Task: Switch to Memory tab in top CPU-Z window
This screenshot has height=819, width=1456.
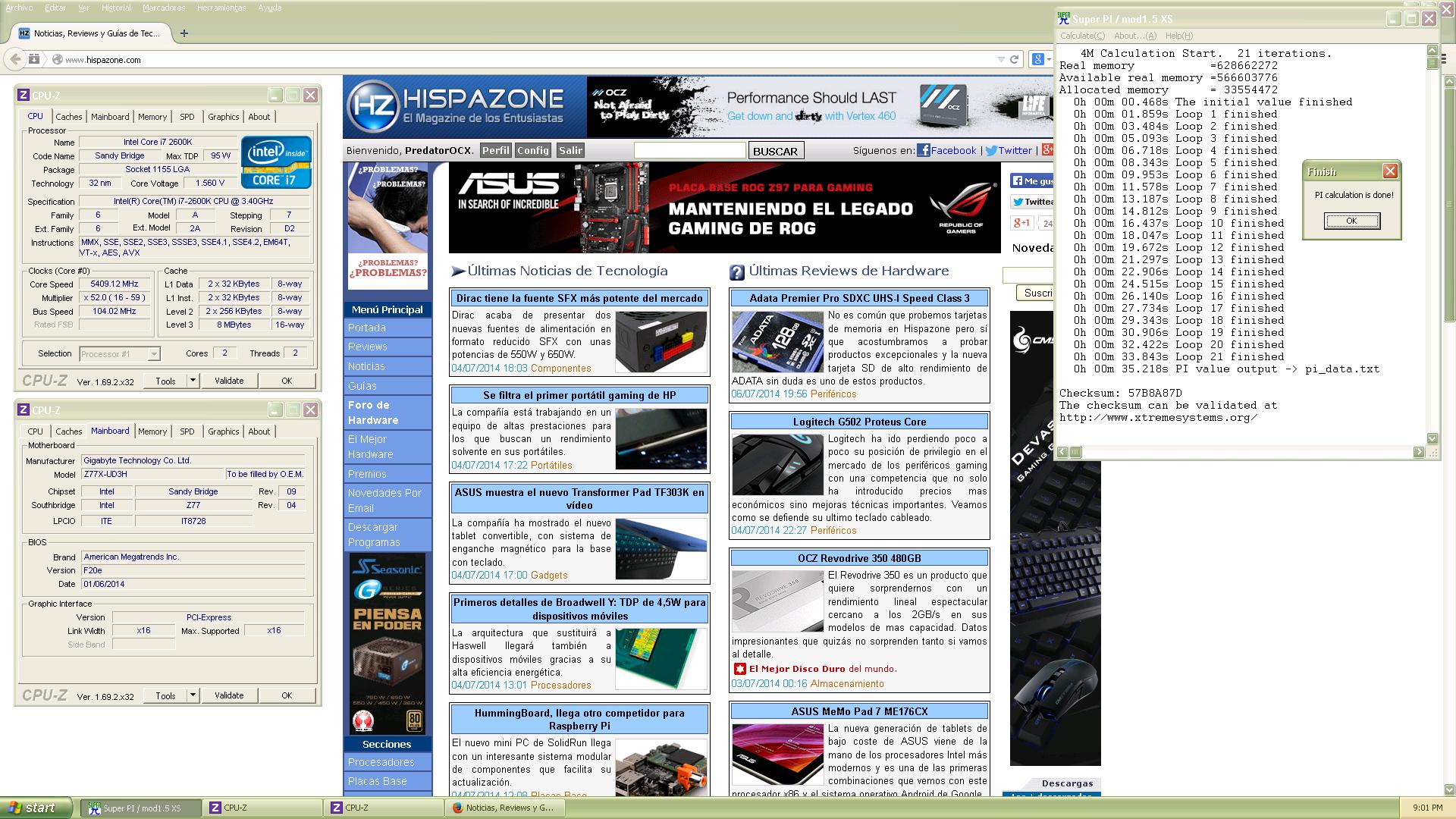Action: [152, 117]
